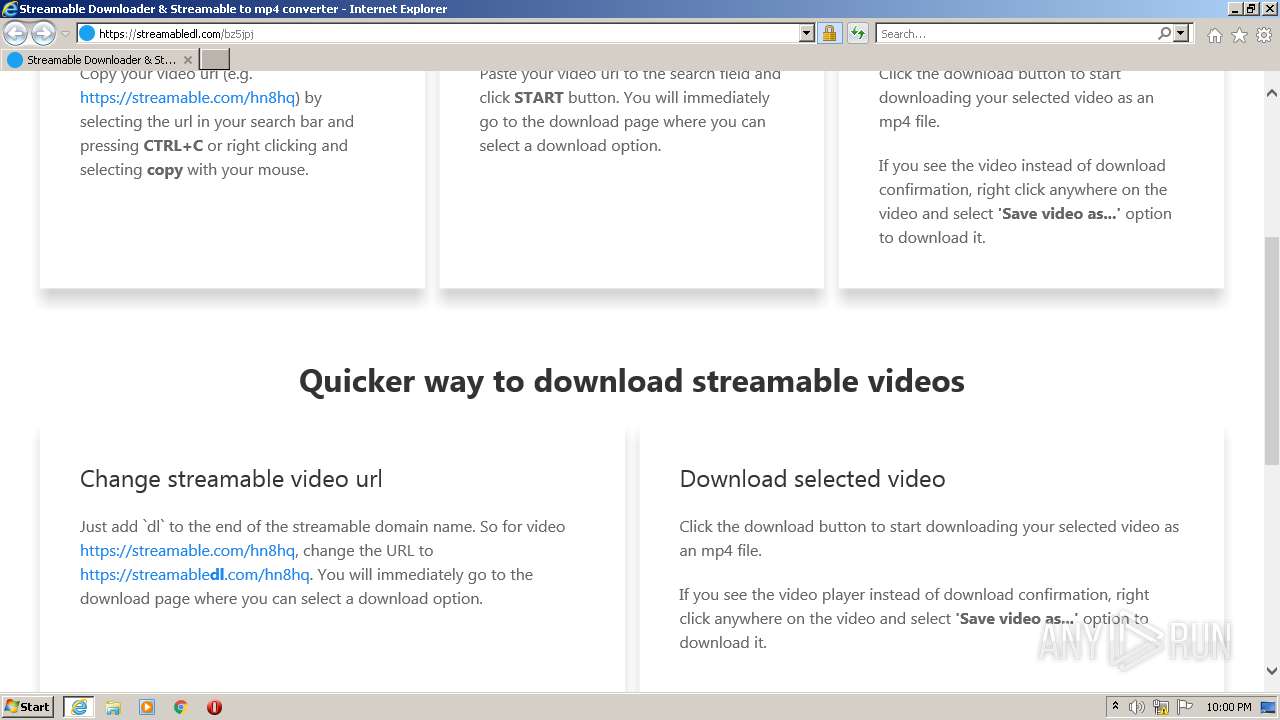This screenshot has width=1280, height=720.
Task: Open the streamabledl.com/hn8hq link
Action: 195,574
